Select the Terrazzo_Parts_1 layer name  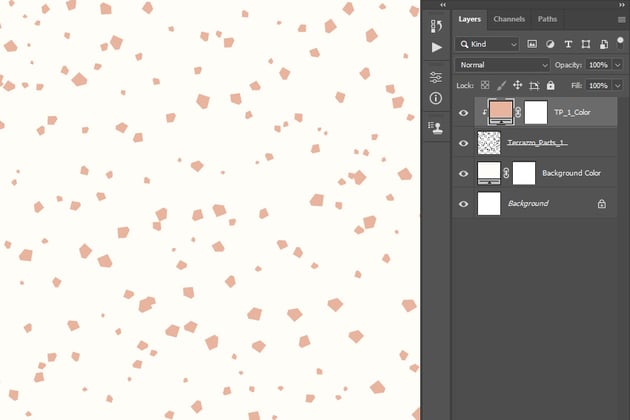[537, 143]
